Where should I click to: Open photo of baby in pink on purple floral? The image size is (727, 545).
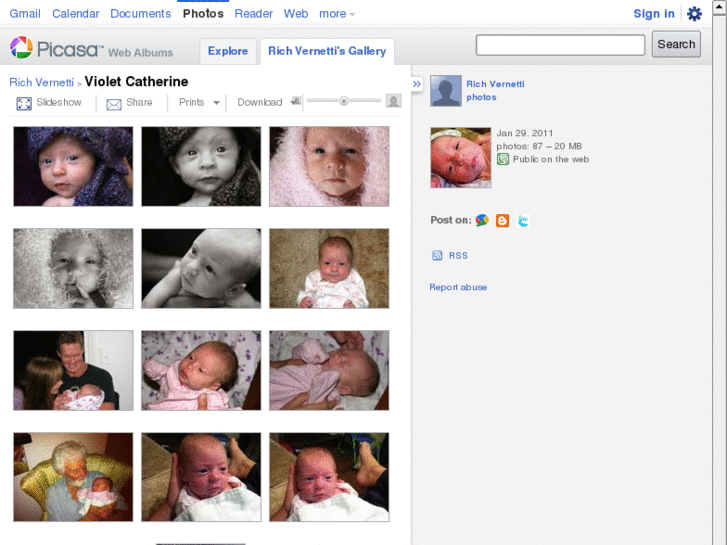[x=201, y=371]
